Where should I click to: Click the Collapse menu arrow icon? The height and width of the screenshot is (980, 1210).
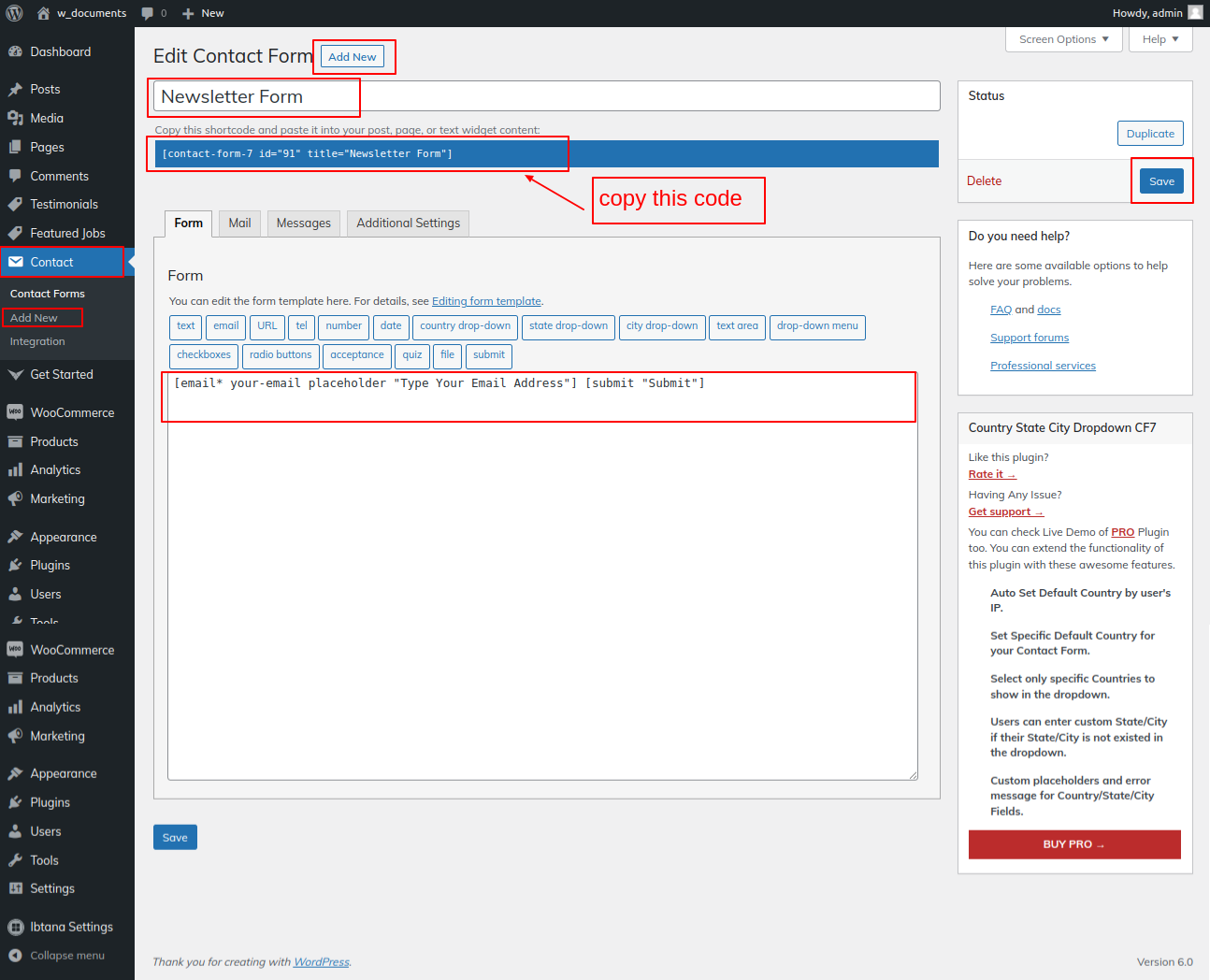(15, 956)
